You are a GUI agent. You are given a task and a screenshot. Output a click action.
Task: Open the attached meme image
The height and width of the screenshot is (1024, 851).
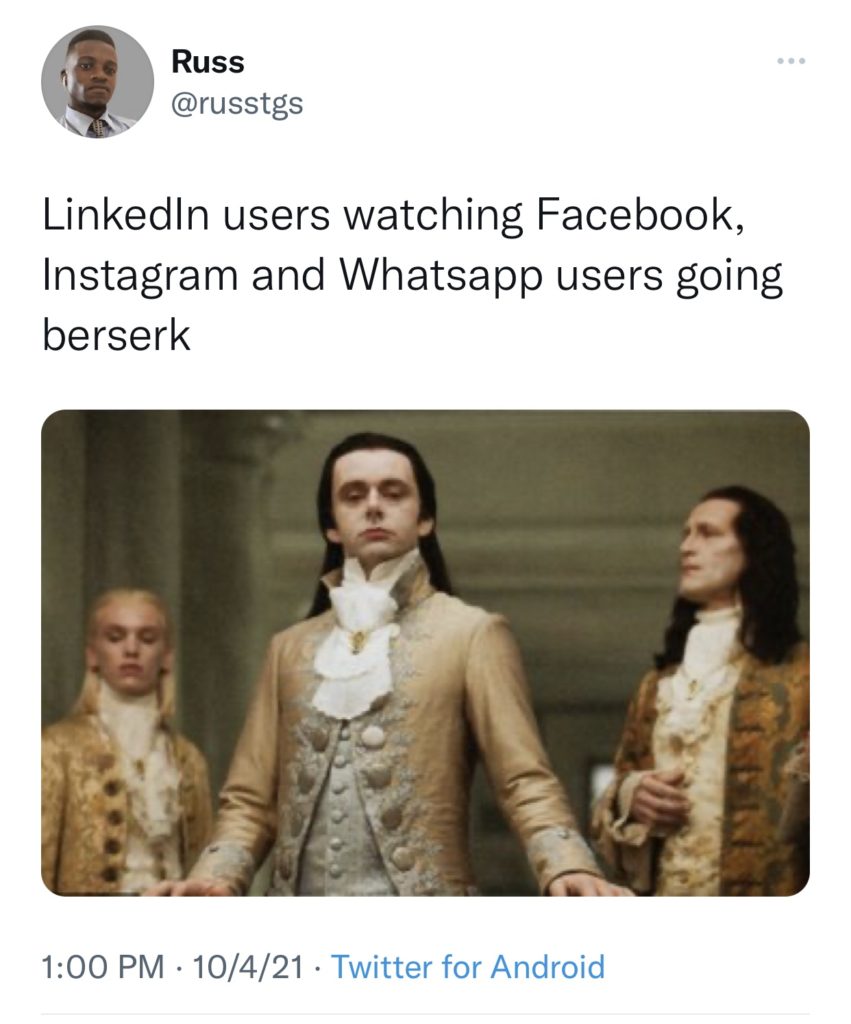425,652
